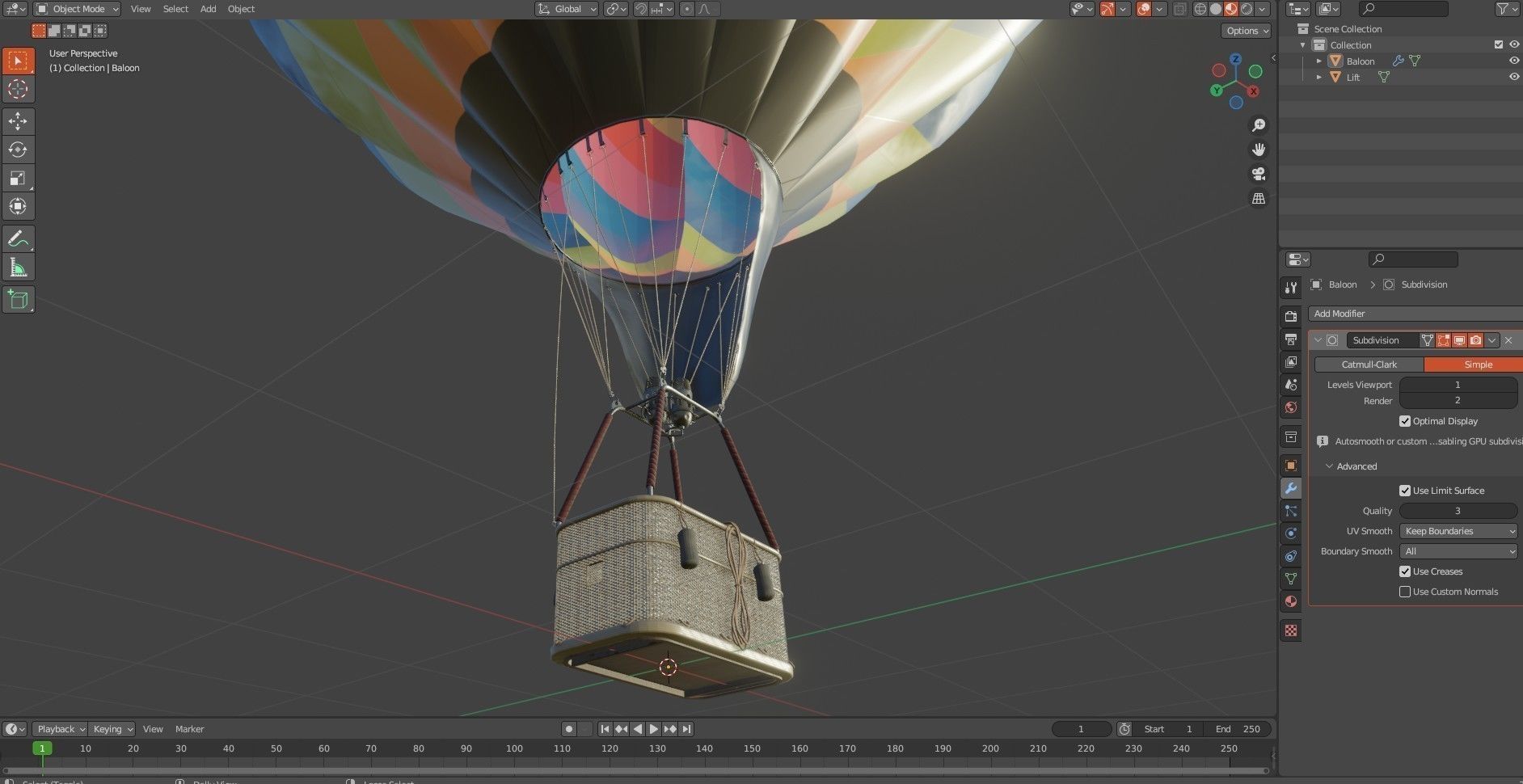The height and width of the screenshot is (784, 1523).
Task: Open the Object menu
Action: coord(241,9)
